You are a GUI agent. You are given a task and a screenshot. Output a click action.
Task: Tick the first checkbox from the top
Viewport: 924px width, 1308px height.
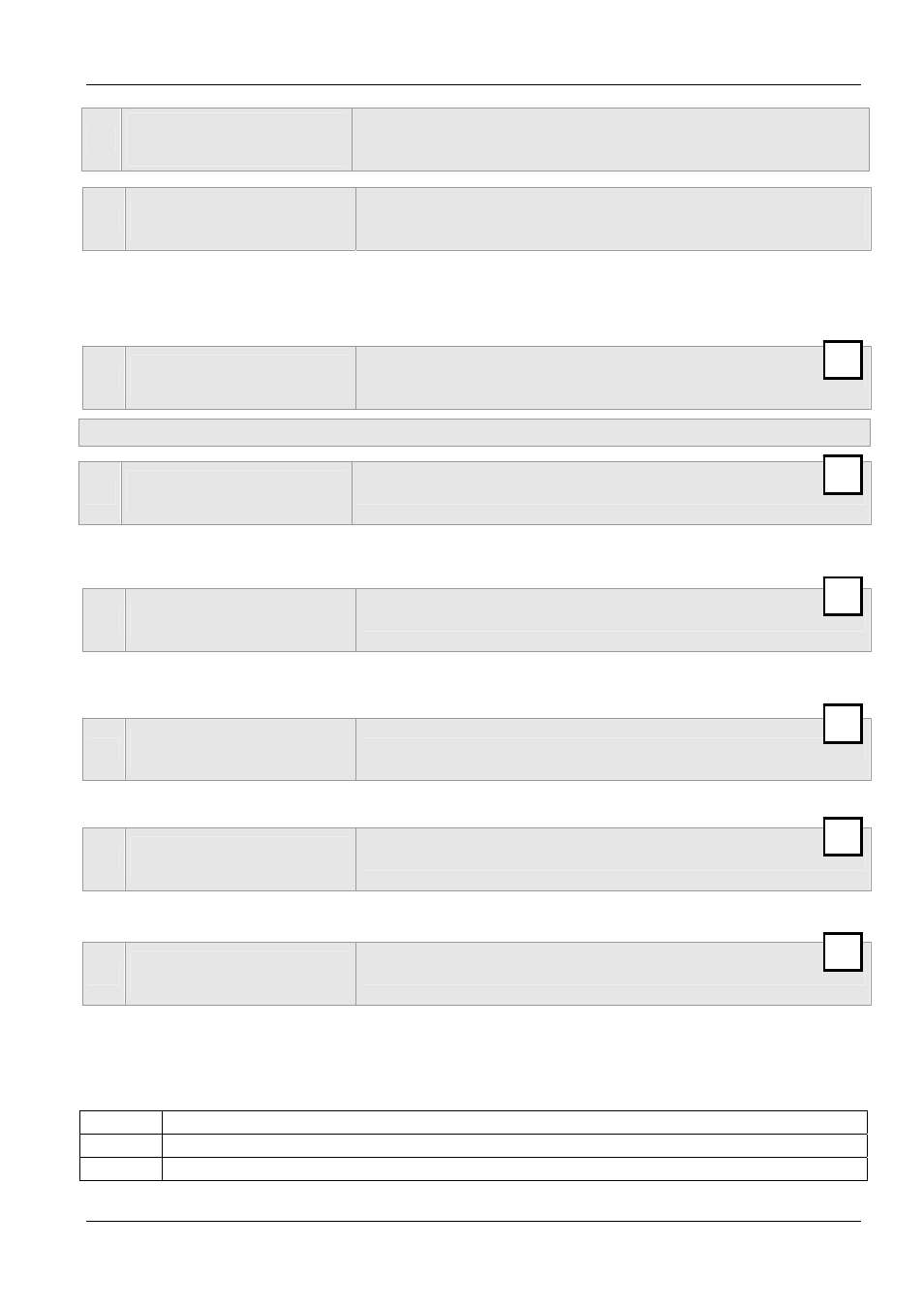(843, 359)
